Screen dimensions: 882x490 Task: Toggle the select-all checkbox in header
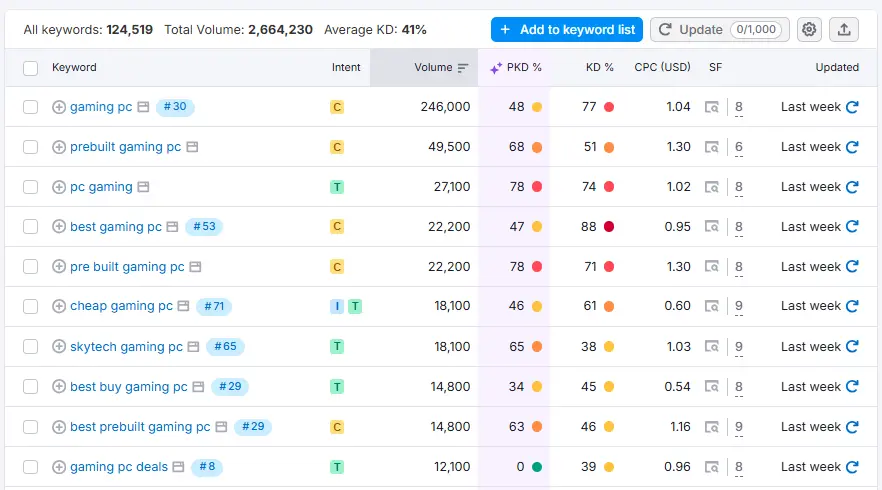[x=30, y=68]
